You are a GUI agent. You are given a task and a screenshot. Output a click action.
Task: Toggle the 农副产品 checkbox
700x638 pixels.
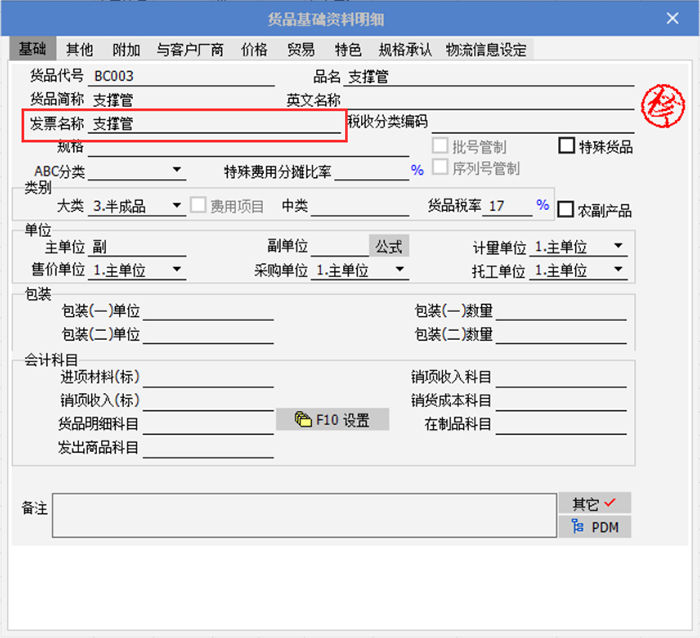point(566,210)
